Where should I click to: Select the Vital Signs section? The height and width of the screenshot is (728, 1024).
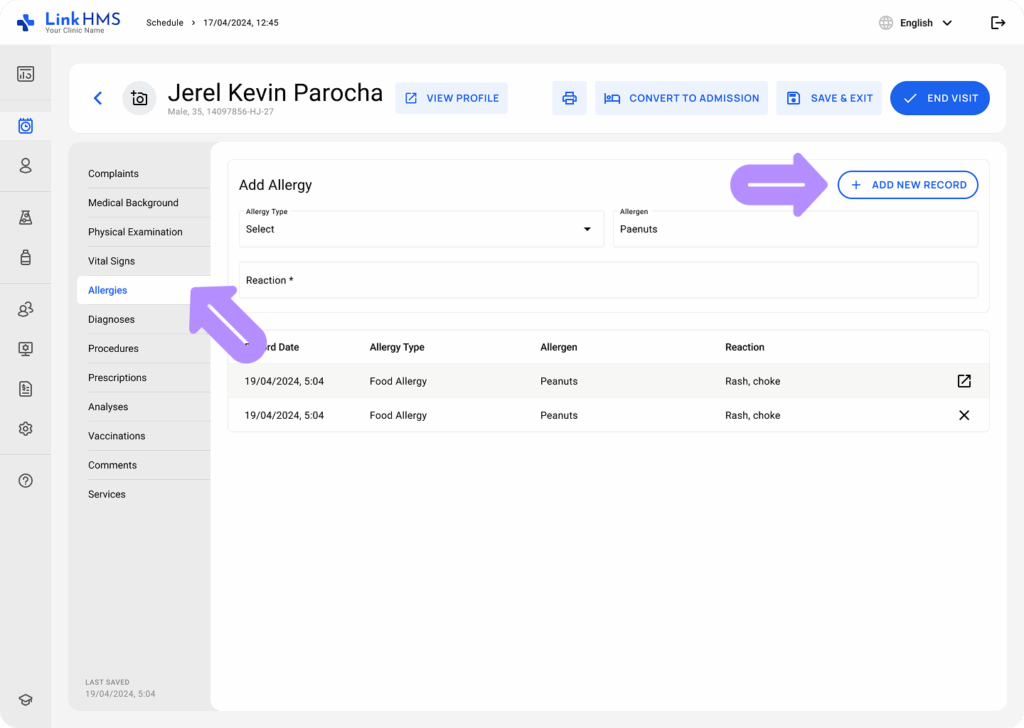(x=111, y=261)
